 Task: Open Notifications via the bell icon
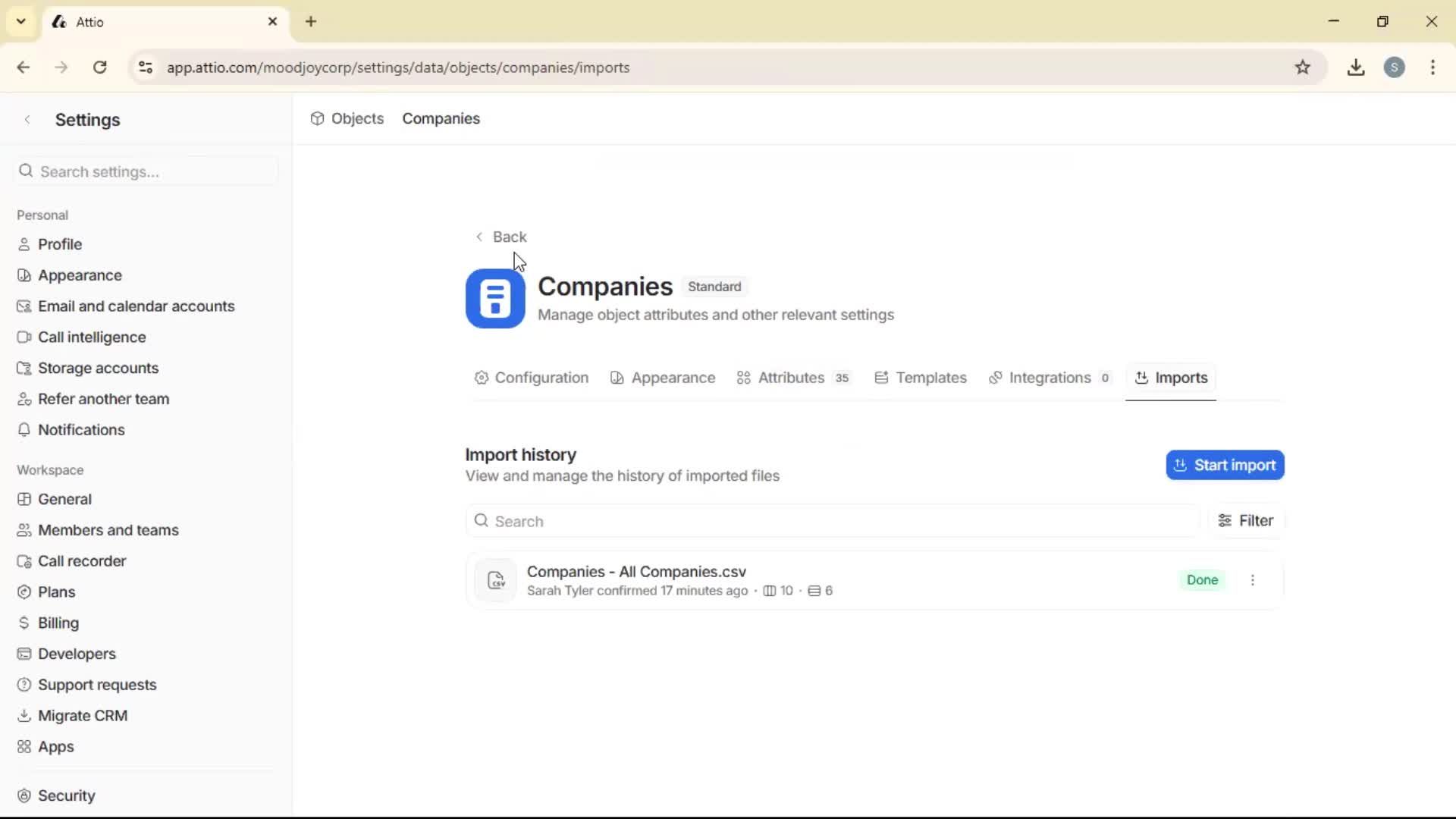point(24,430)
